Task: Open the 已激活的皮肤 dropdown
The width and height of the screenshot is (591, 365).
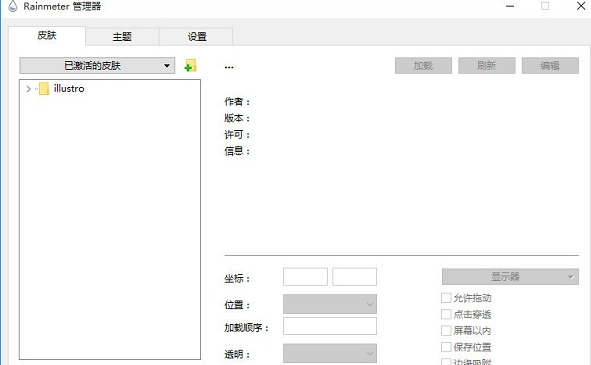Action: (x=97, y=66)
